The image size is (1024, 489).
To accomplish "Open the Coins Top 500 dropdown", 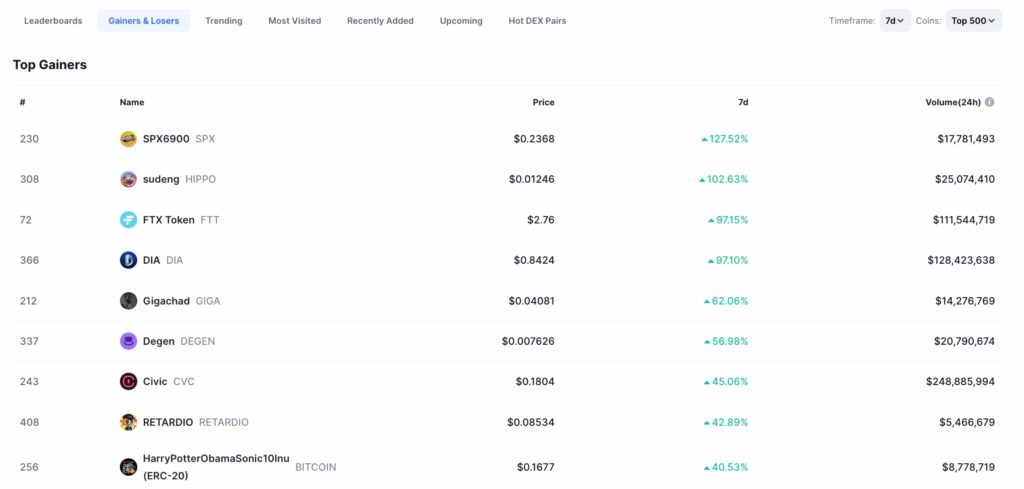I will [973, 21].
